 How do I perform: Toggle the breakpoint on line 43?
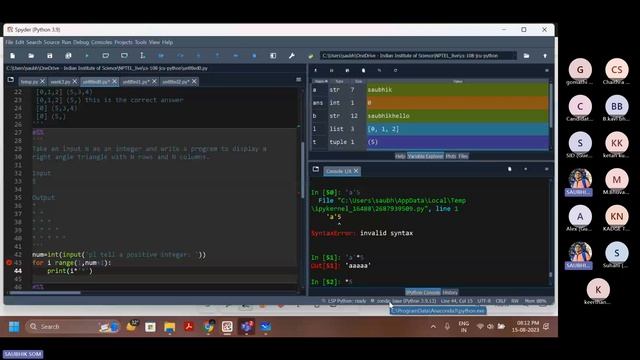pyautogui.click(x=9, y=262)
